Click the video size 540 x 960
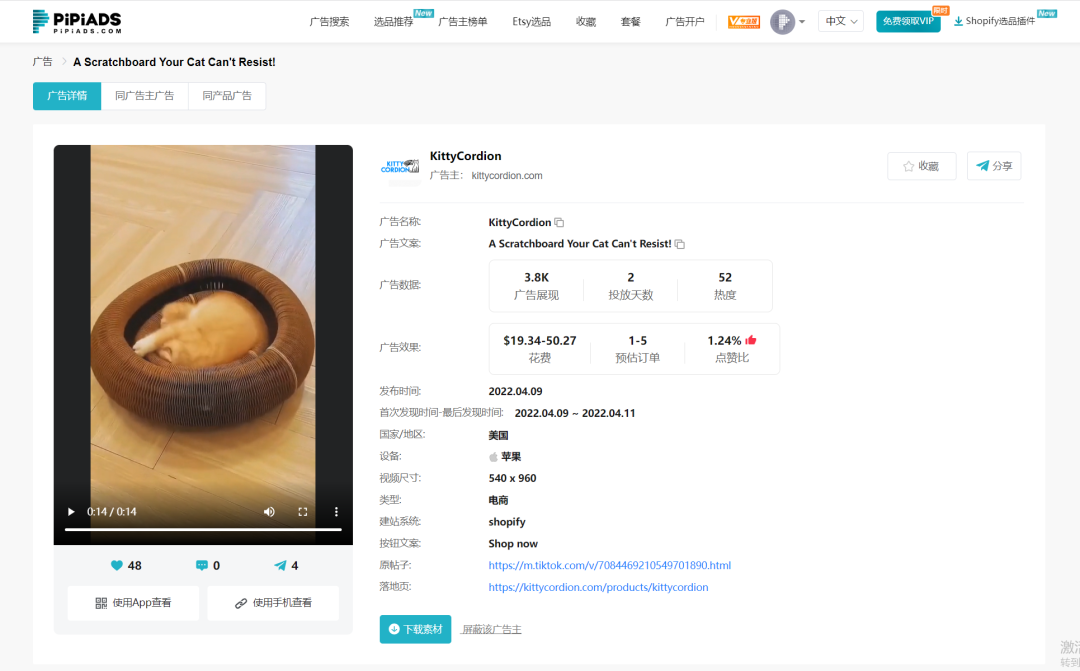Viewport: 1080px width, 671px height. [512, 478]
